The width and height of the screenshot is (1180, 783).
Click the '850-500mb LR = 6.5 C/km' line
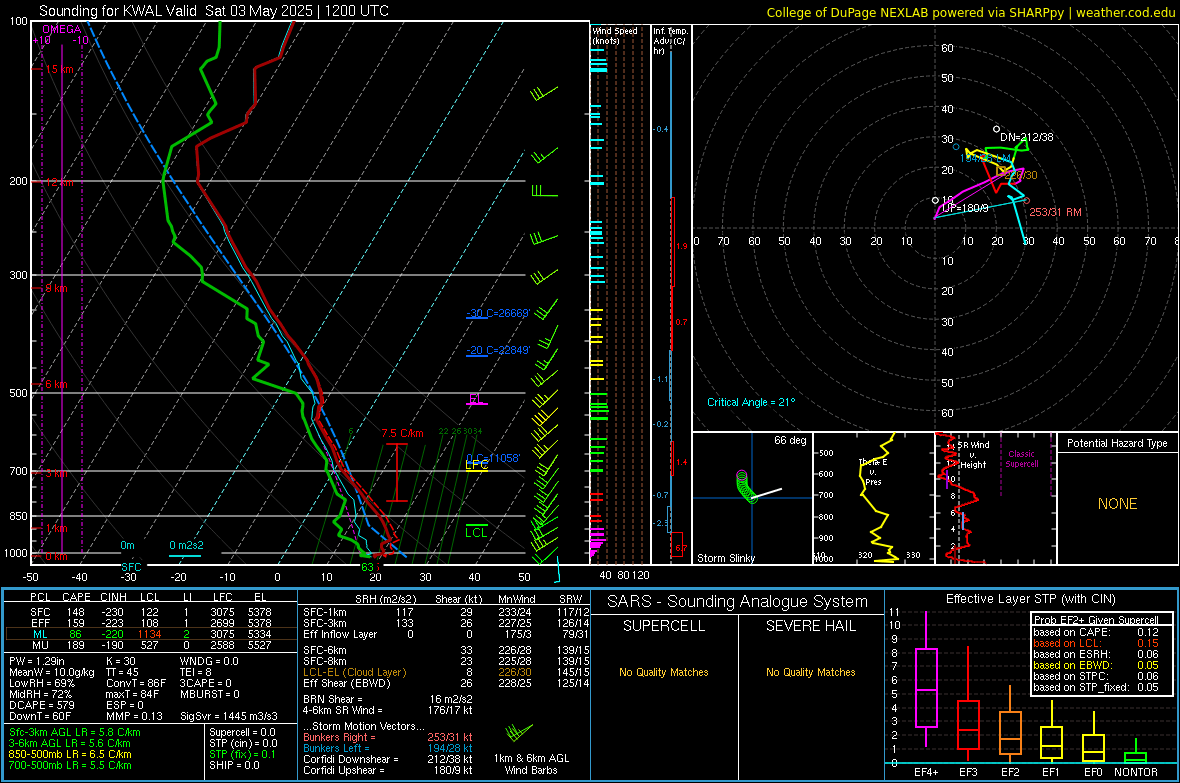(70, 754)
